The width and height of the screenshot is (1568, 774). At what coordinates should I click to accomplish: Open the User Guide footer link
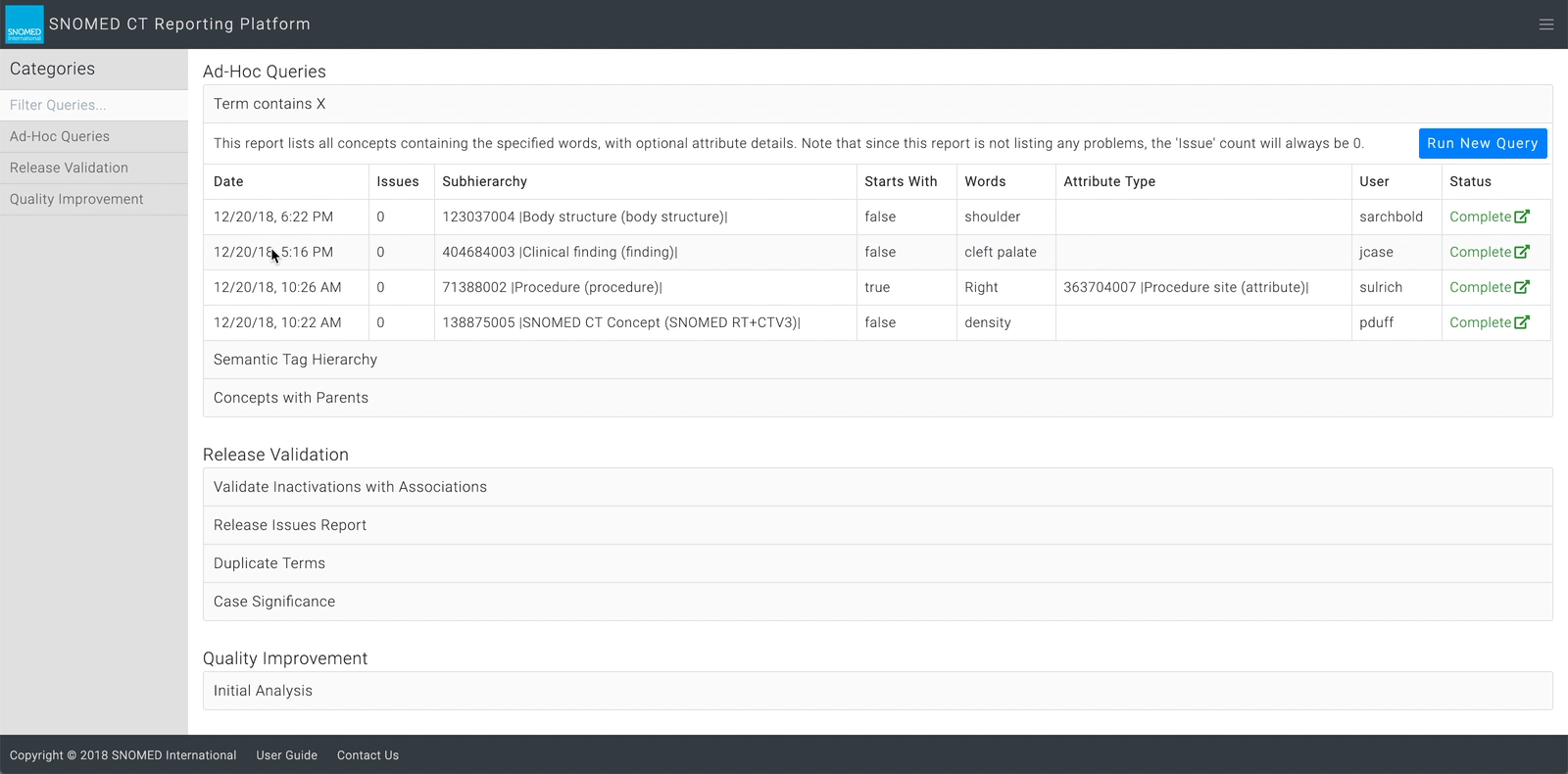[x=287, y=755]
